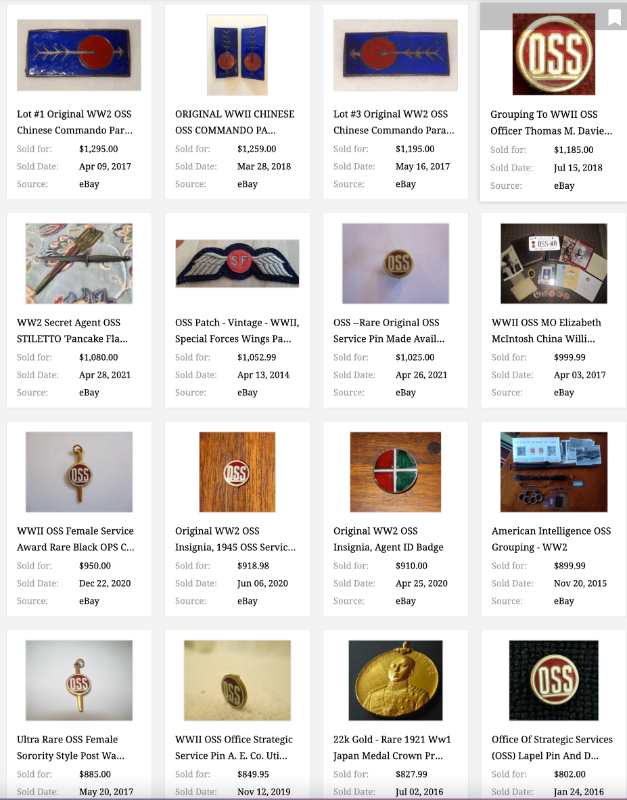This screenshot has height=800, width=627.
Task: Open Ultra Rare OSS Female Sorority Style listing
Action: 70,747
